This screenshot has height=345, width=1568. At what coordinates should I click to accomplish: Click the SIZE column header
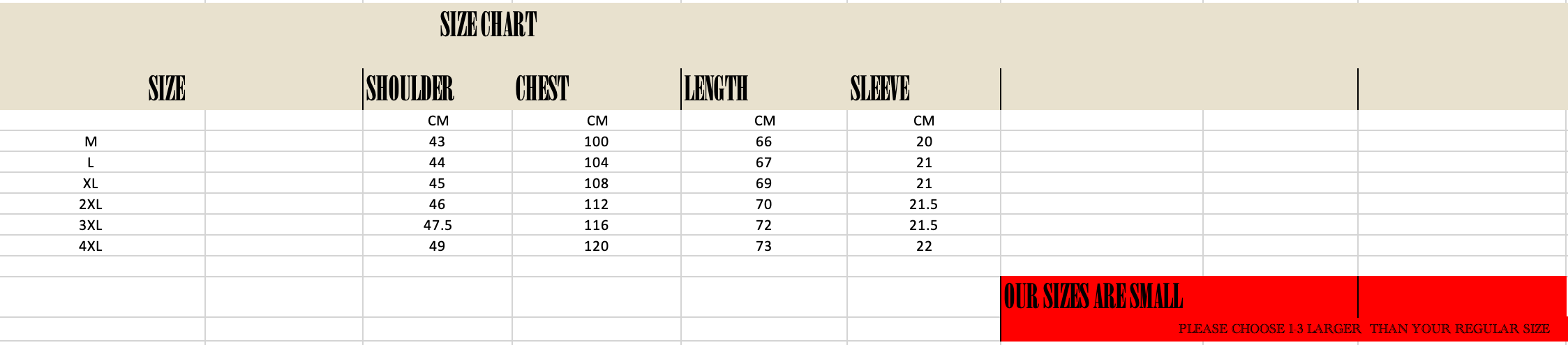[x=167, y=89]
